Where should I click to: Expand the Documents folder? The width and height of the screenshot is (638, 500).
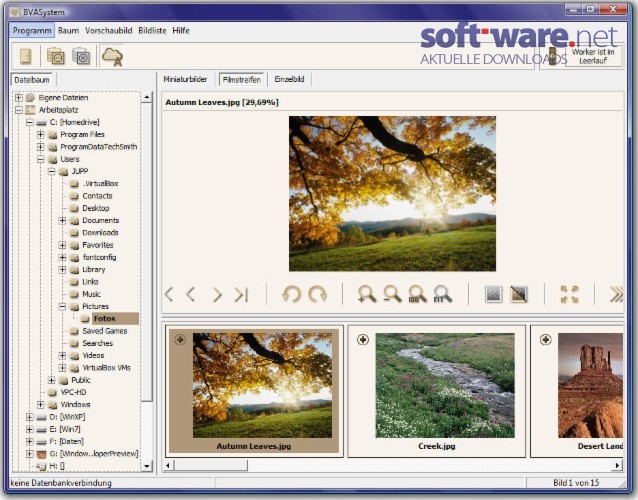coord(62,221)
